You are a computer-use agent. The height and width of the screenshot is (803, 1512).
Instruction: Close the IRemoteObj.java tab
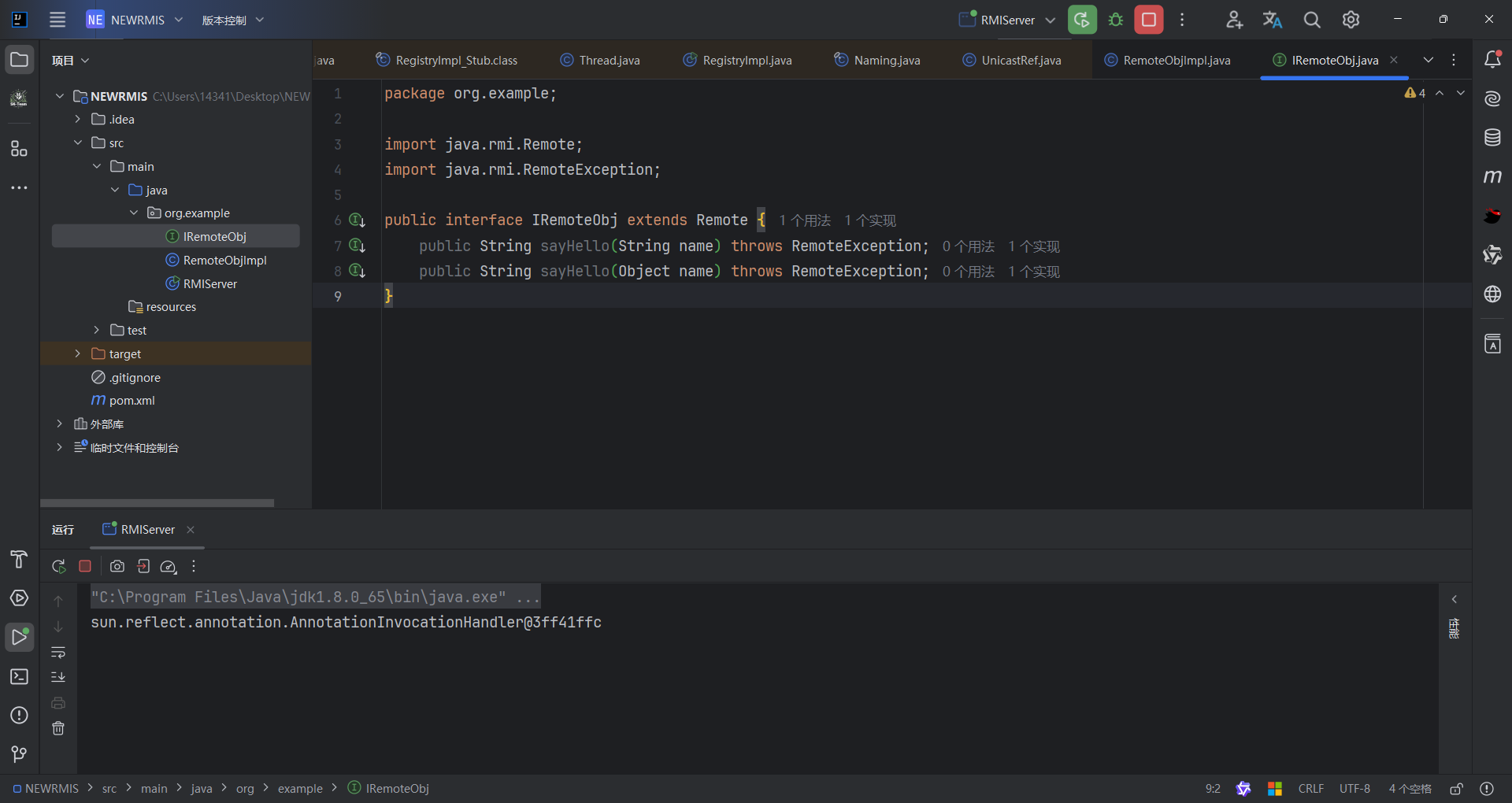click(x=1394, y=60)
